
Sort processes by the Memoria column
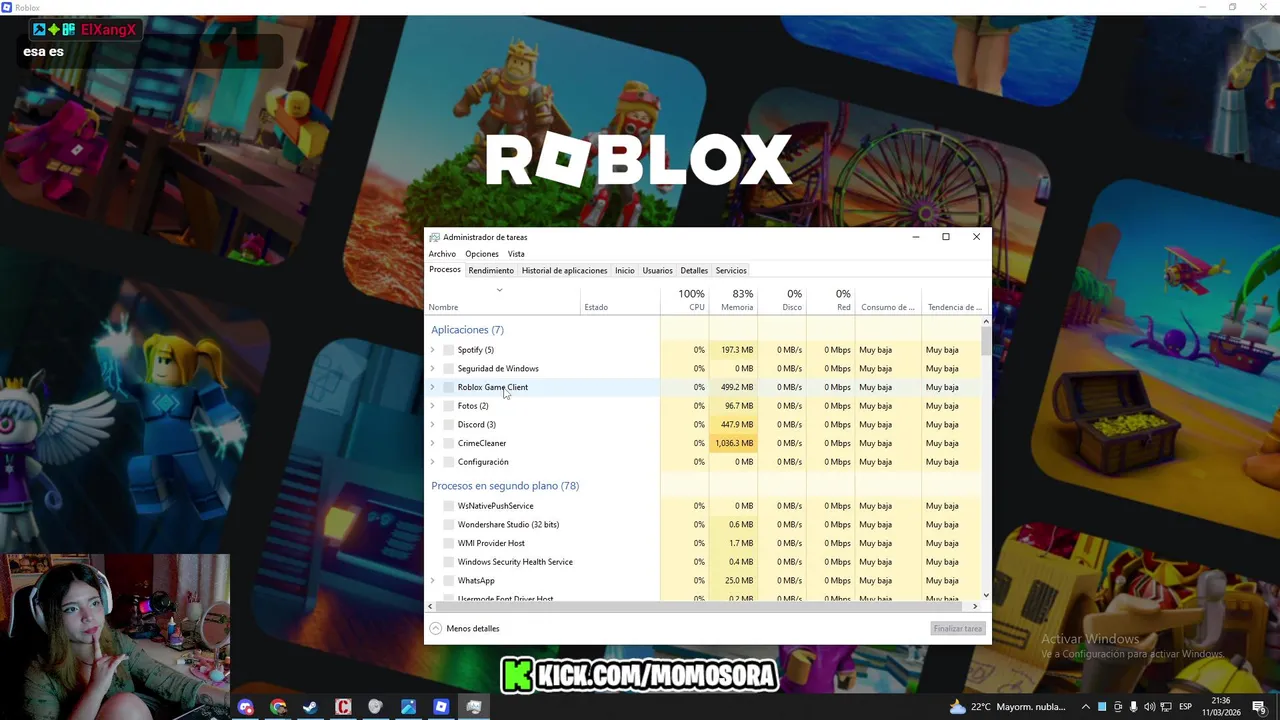click(x=734, y=299)
